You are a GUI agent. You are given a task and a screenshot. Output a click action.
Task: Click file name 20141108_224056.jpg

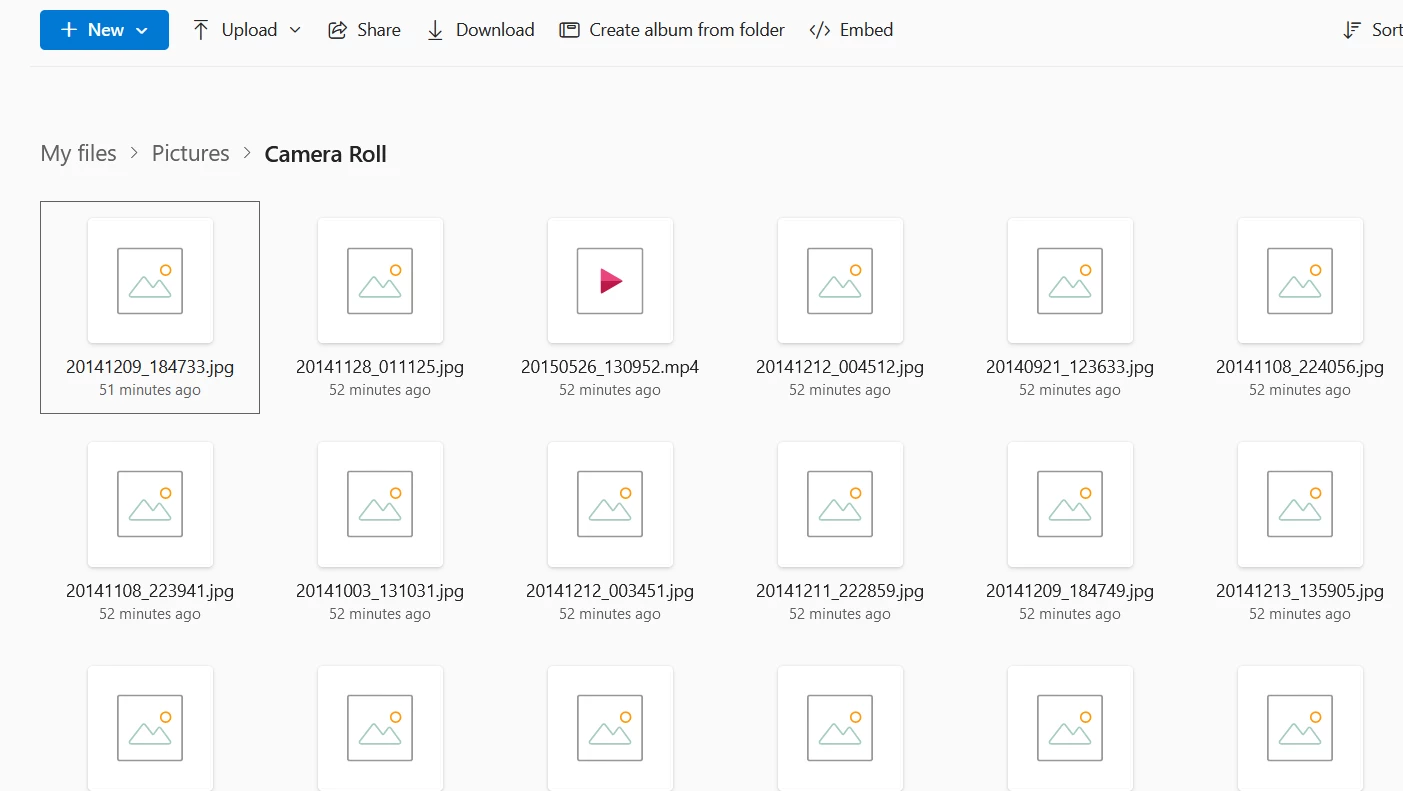coord(1300,367)
